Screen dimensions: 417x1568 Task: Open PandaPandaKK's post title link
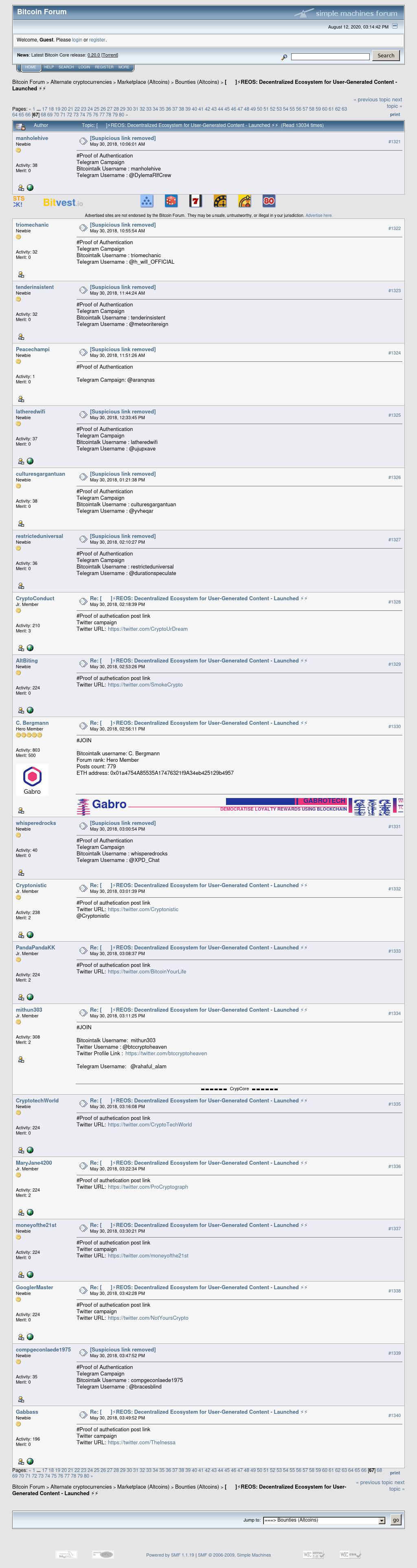point(198,947)
